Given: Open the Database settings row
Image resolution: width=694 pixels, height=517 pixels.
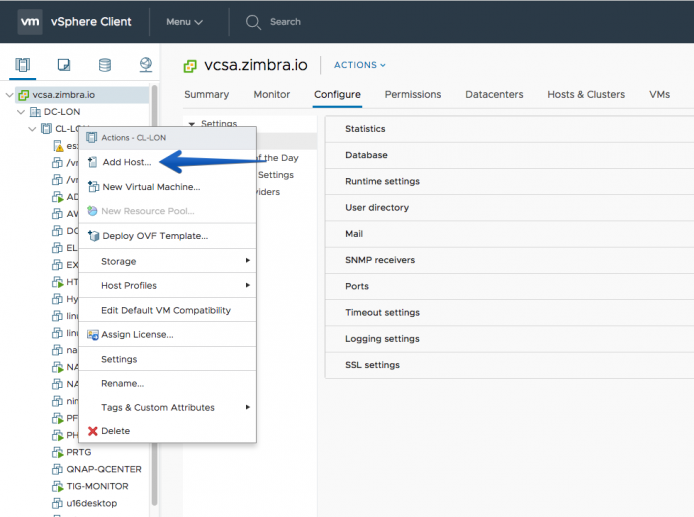Looking at the screenshot, I should [x=509, y=155].
